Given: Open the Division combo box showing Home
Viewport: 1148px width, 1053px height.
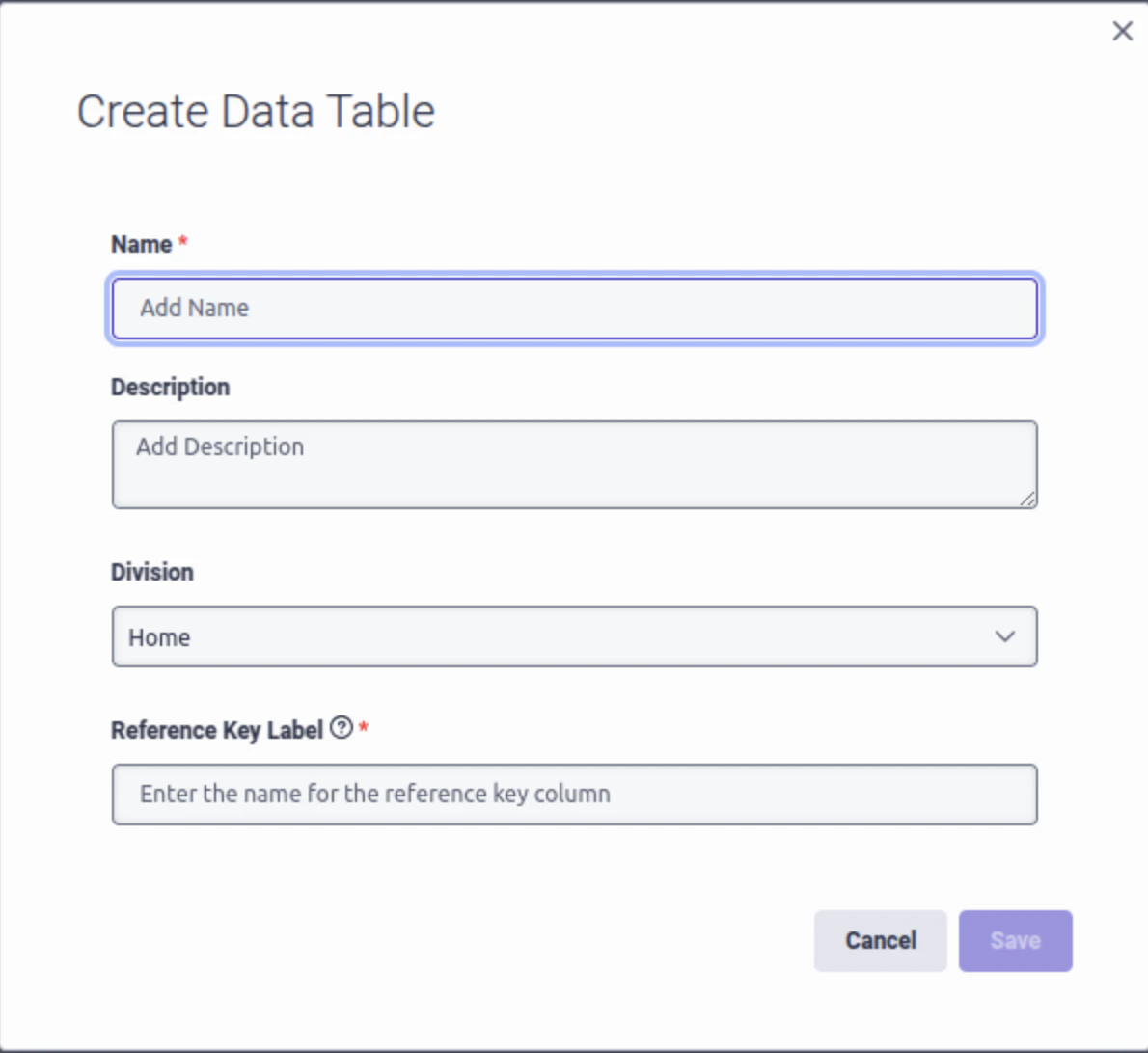Looking at the screenshot, I should pyautogui.click(x=574, y=636).
